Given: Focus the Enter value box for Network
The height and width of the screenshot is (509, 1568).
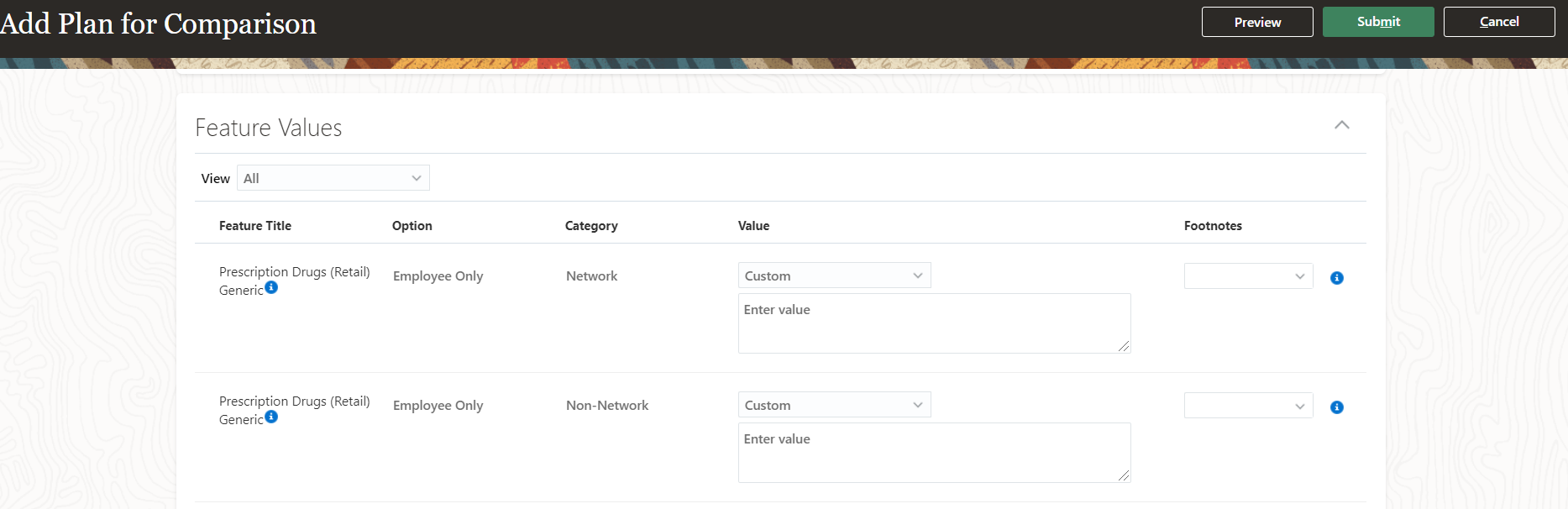Looking at the screenshot, I should point(933,323).
